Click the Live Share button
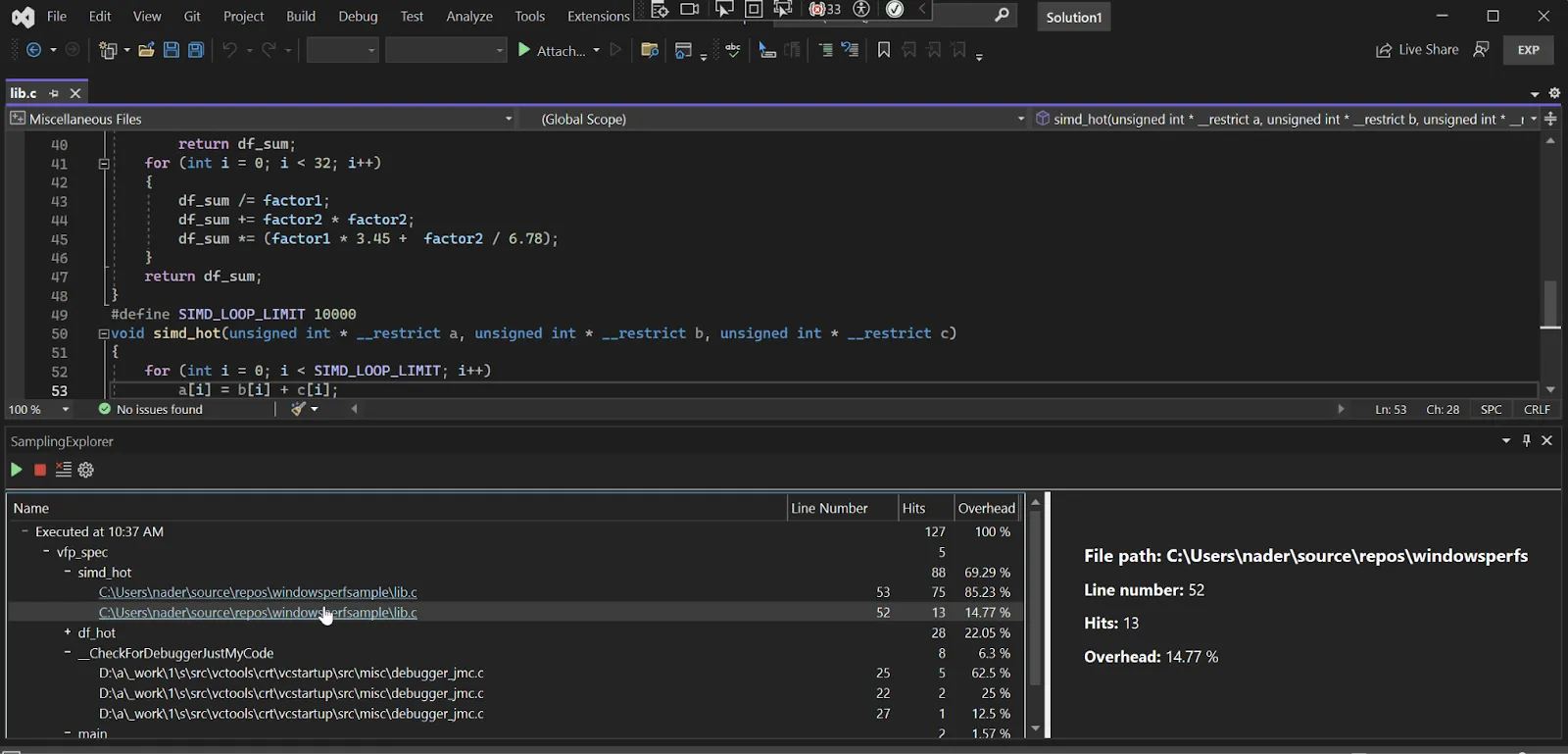The width and height of the screenshot is (1568, 754). click(1417, 50)
